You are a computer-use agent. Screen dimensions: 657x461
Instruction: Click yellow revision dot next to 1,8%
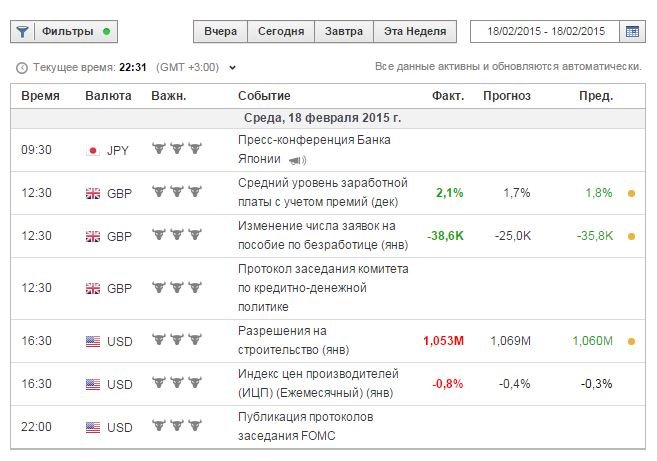[631, 193]
